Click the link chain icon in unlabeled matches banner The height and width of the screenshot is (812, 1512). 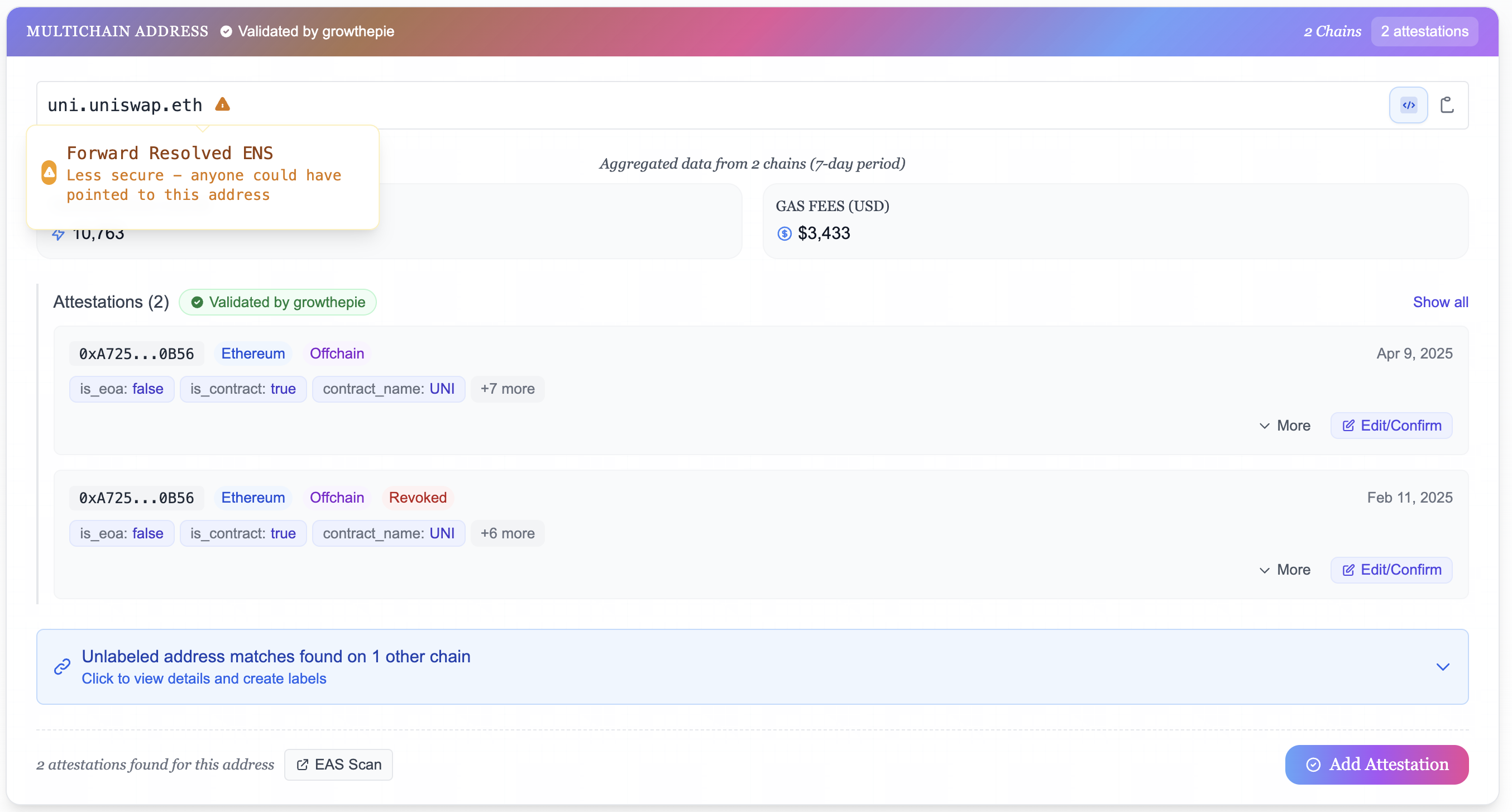pyautogui.click(x=62, y=666)
